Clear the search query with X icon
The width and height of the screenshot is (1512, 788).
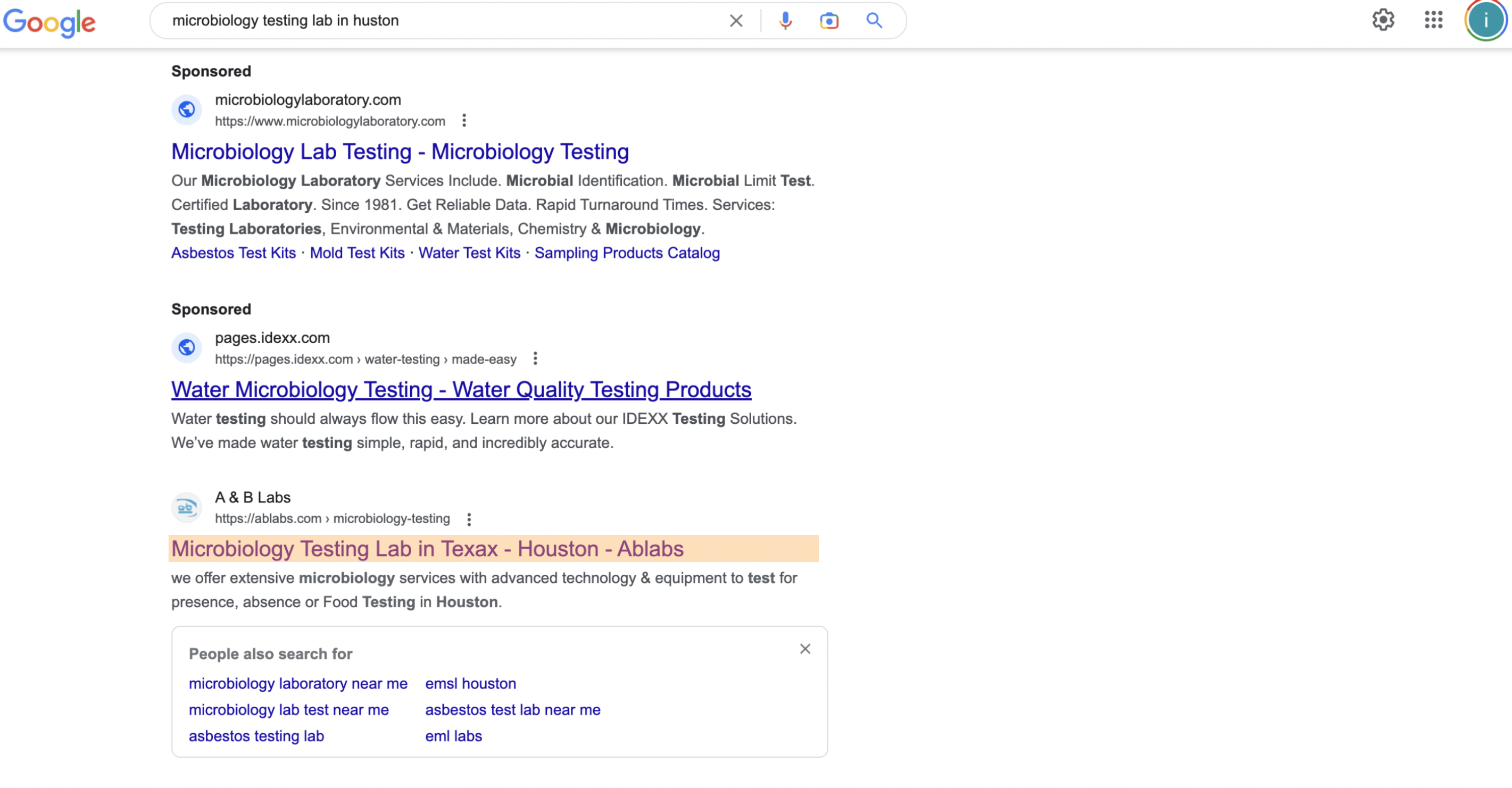(735, 21)
